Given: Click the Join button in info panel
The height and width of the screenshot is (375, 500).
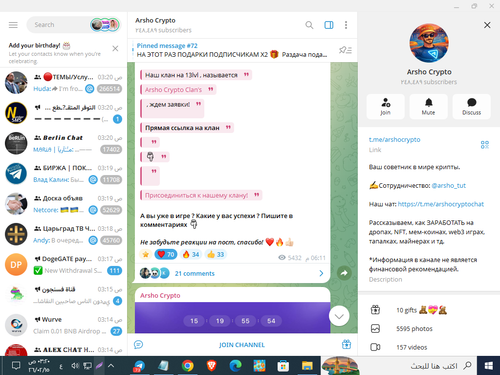Looking at the screenshot, I should (385, 107).
